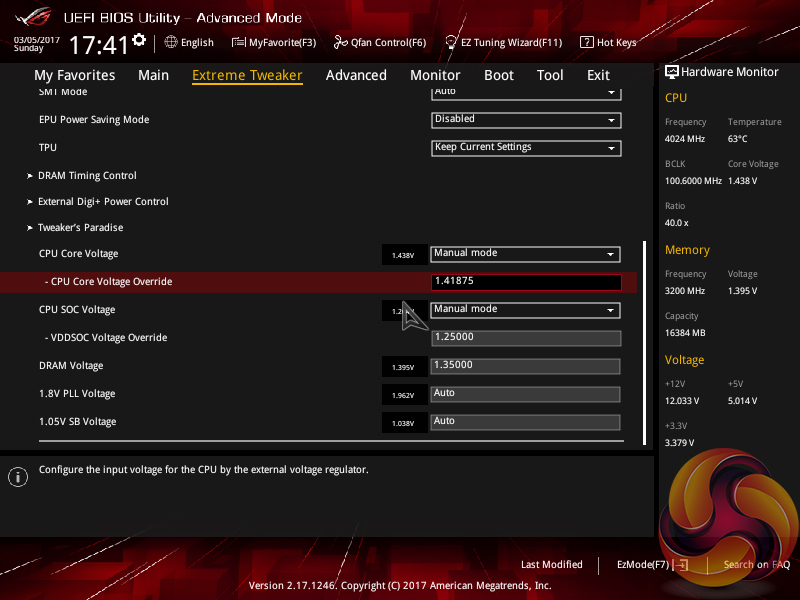This screenshot has height=600, width=800.
Task: Open CPU Core Voltage Manual mode dropdown
Action: coord(526,254)
